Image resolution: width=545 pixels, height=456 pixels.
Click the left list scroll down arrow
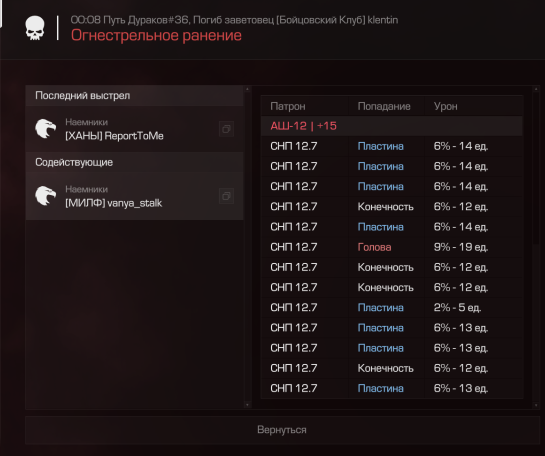coord(247,405)
